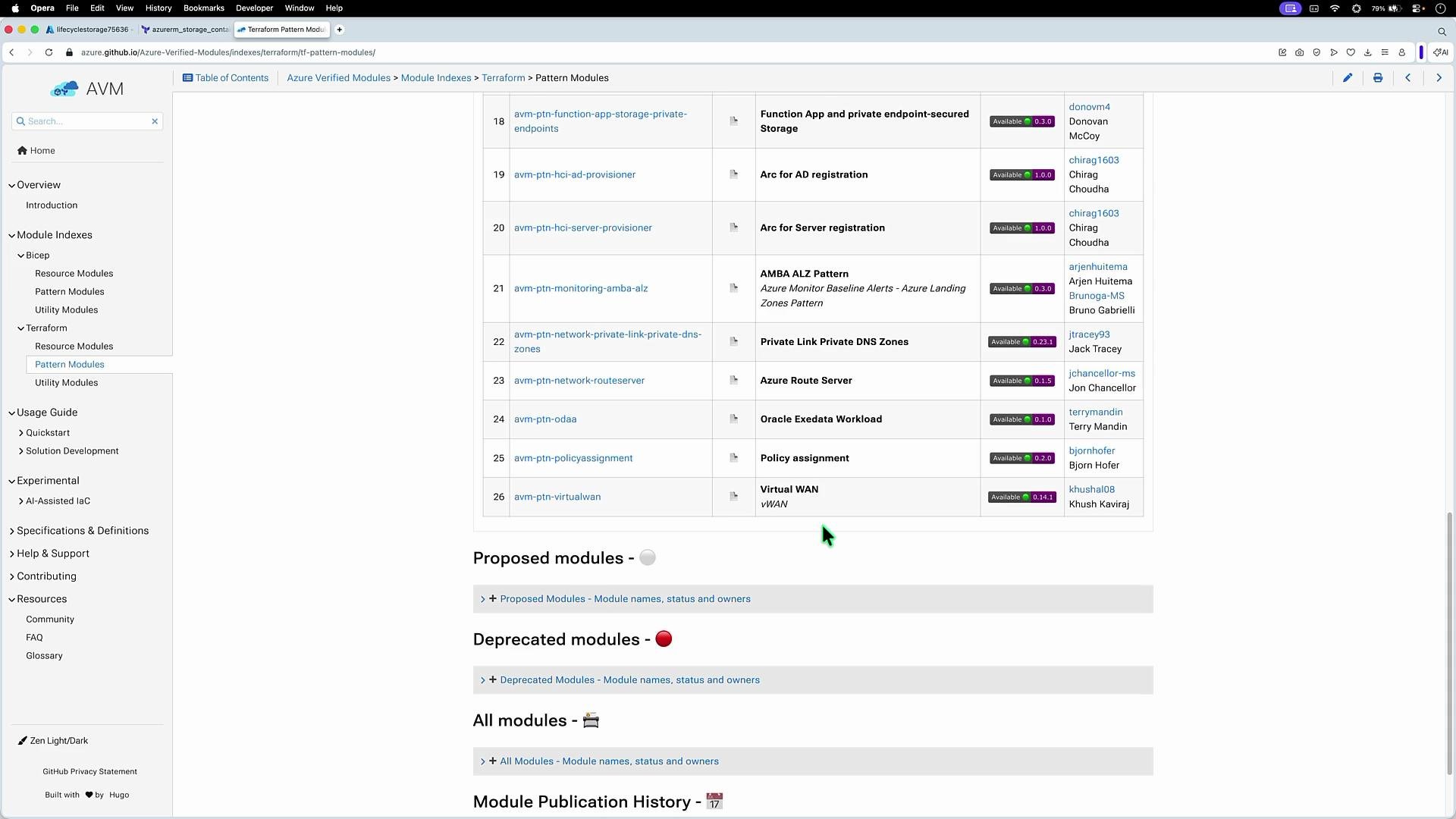Expand Proposed Modules section
Viewport: 1456px width, 819px height.
click(813, 599)
